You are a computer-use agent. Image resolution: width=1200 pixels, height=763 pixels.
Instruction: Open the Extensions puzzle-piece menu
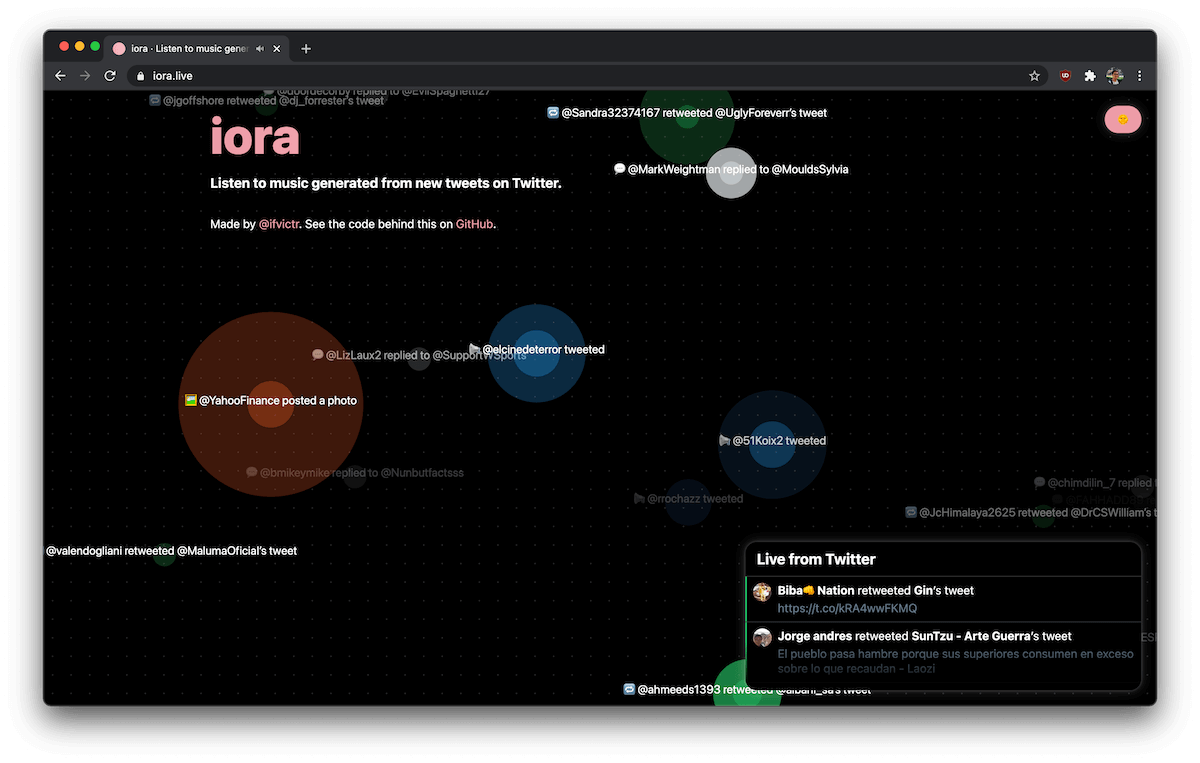[1090, 76]
